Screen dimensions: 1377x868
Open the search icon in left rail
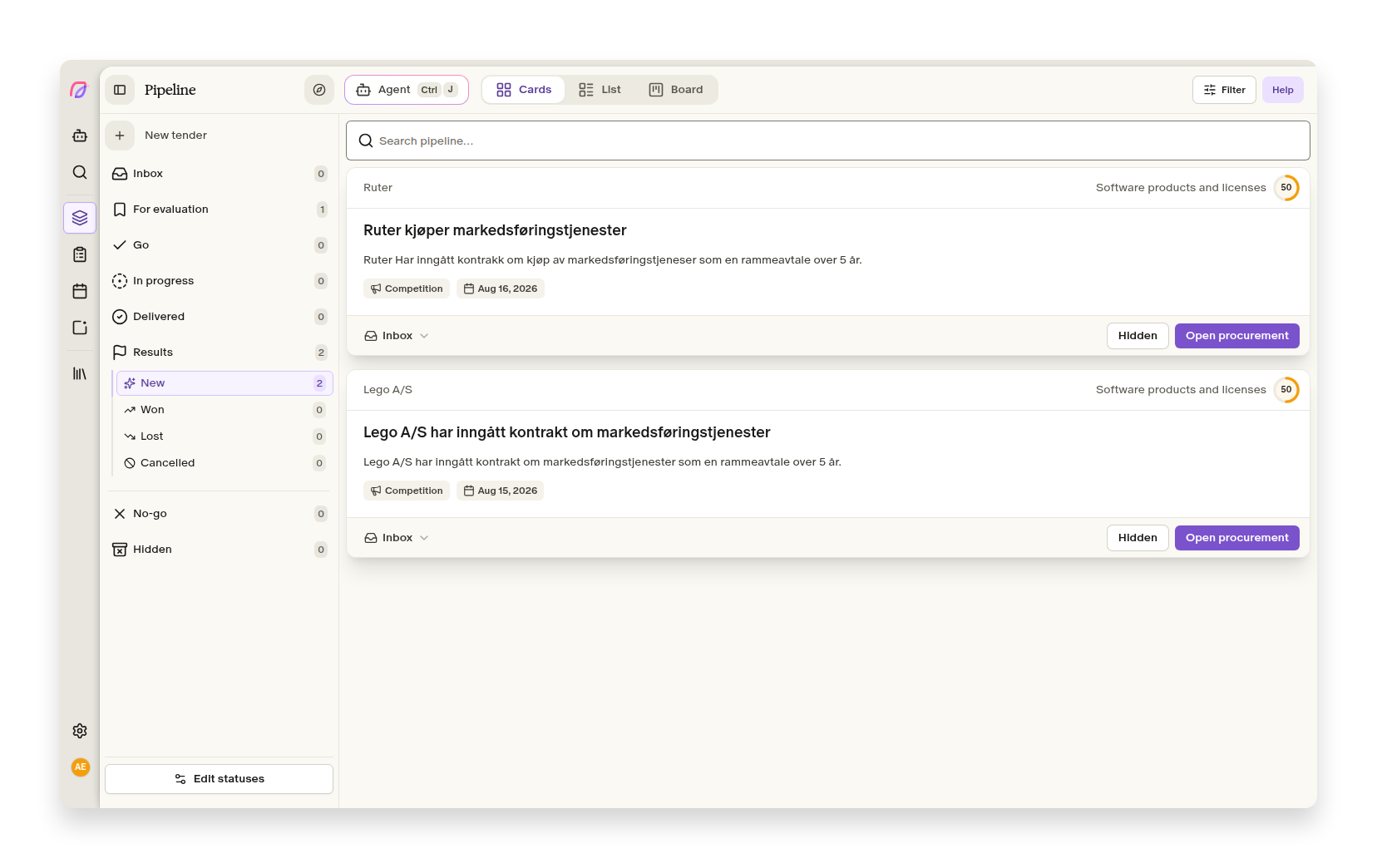tap(80, 172)
